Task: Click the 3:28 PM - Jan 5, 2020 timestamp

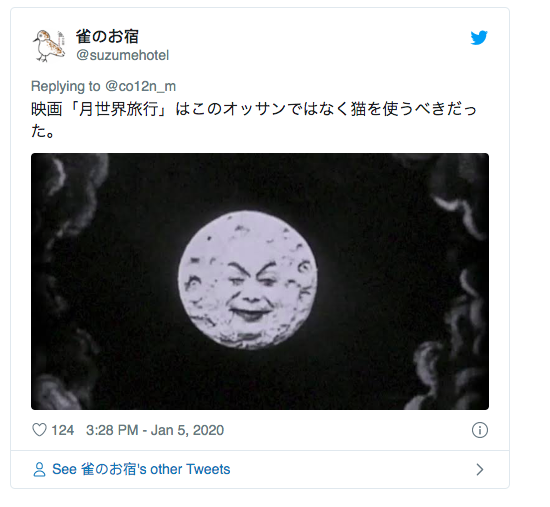Action: click(x=155, y=430)
